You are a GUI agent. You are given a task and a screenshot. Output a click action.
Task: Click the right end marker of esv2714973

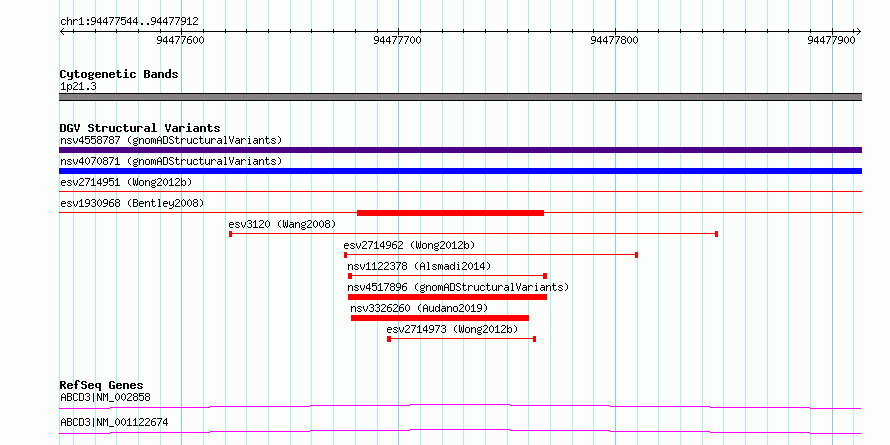[535, 339]
